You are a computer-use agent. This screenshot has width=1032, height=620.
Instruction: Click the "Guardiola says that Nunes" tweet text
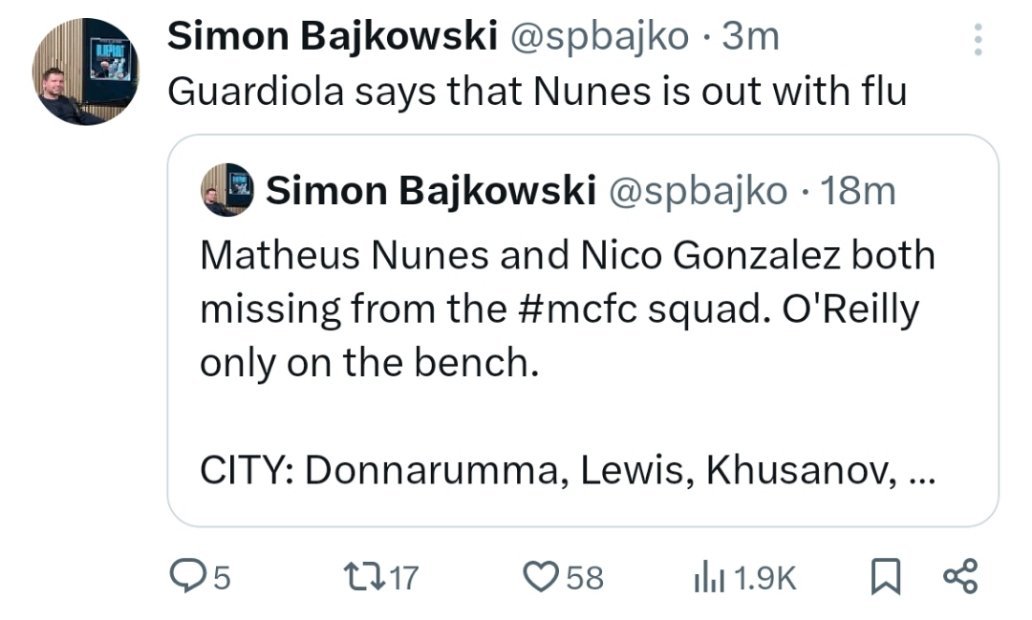pyautogui.click(x=537, y=92)
